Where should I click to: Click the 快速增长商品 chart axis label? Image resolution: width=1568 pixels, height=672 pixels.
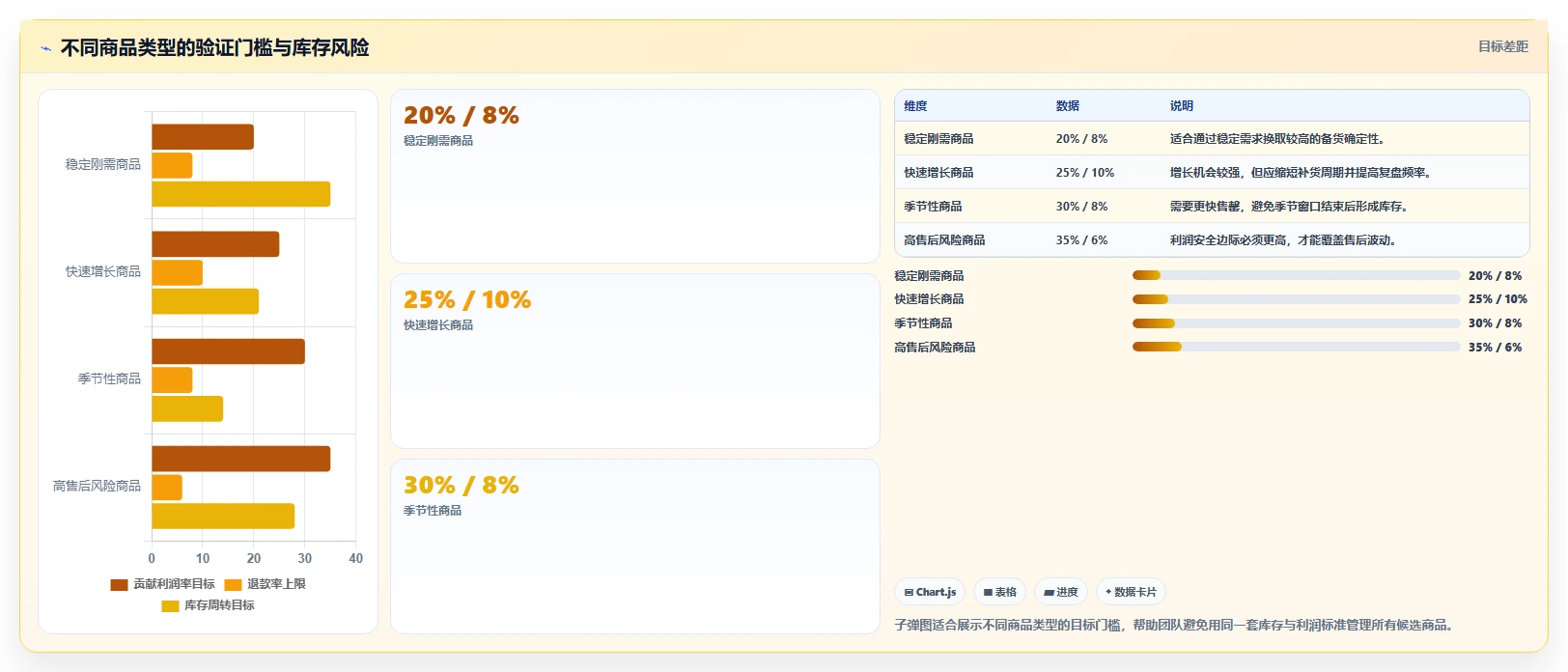(103, 272)
